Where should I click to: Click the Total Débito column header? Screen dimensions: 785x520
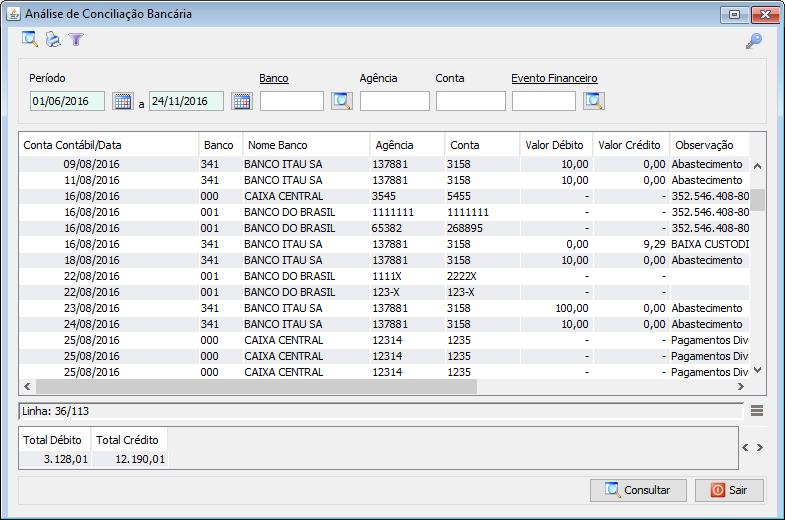[55, 440]
